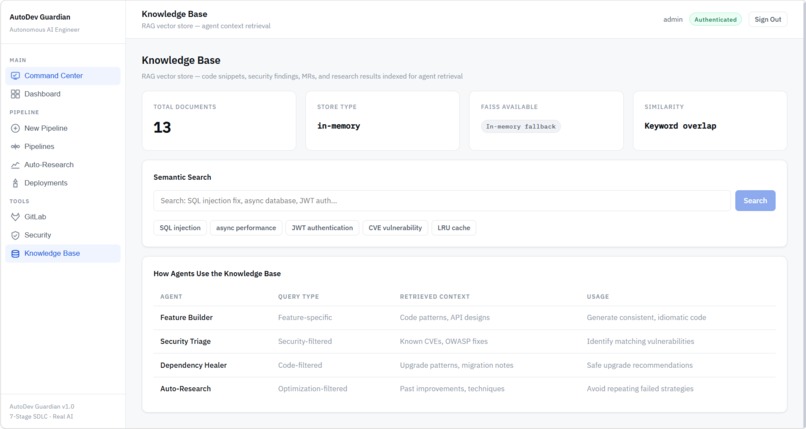Select the JWT authentication suggestion chip
This screenshot has height=429, width=806.
tap(322, 228)
